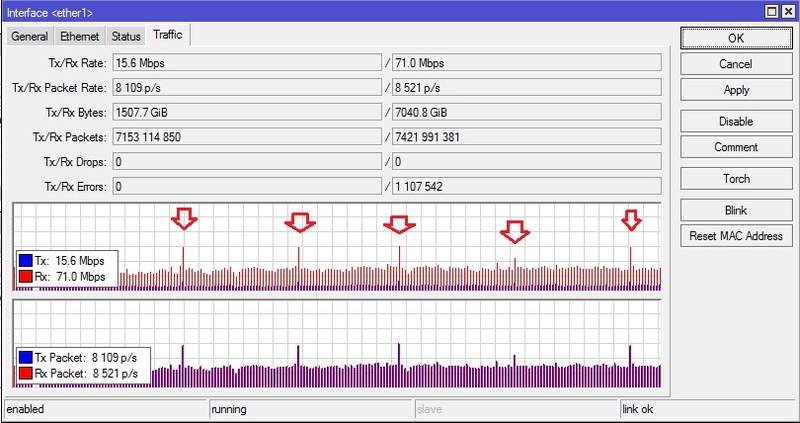
Task: Click the Traffic tab
Action: click(168, 35)
